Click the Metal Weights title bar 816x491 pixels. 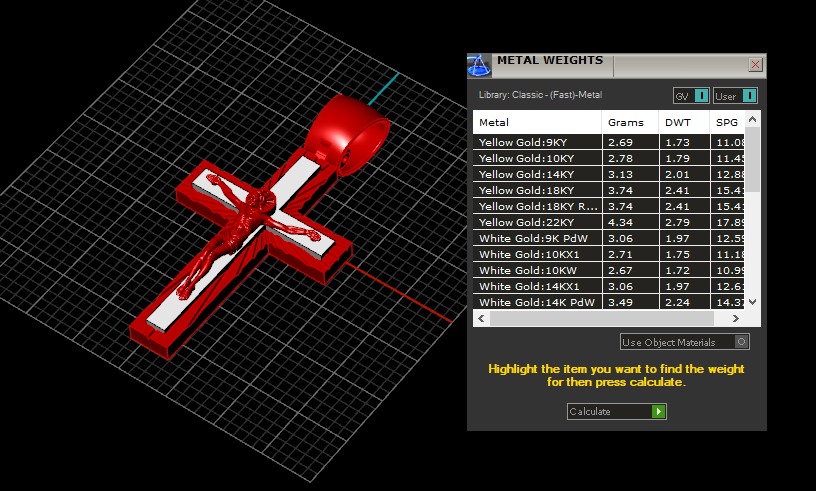pos(617,66)
